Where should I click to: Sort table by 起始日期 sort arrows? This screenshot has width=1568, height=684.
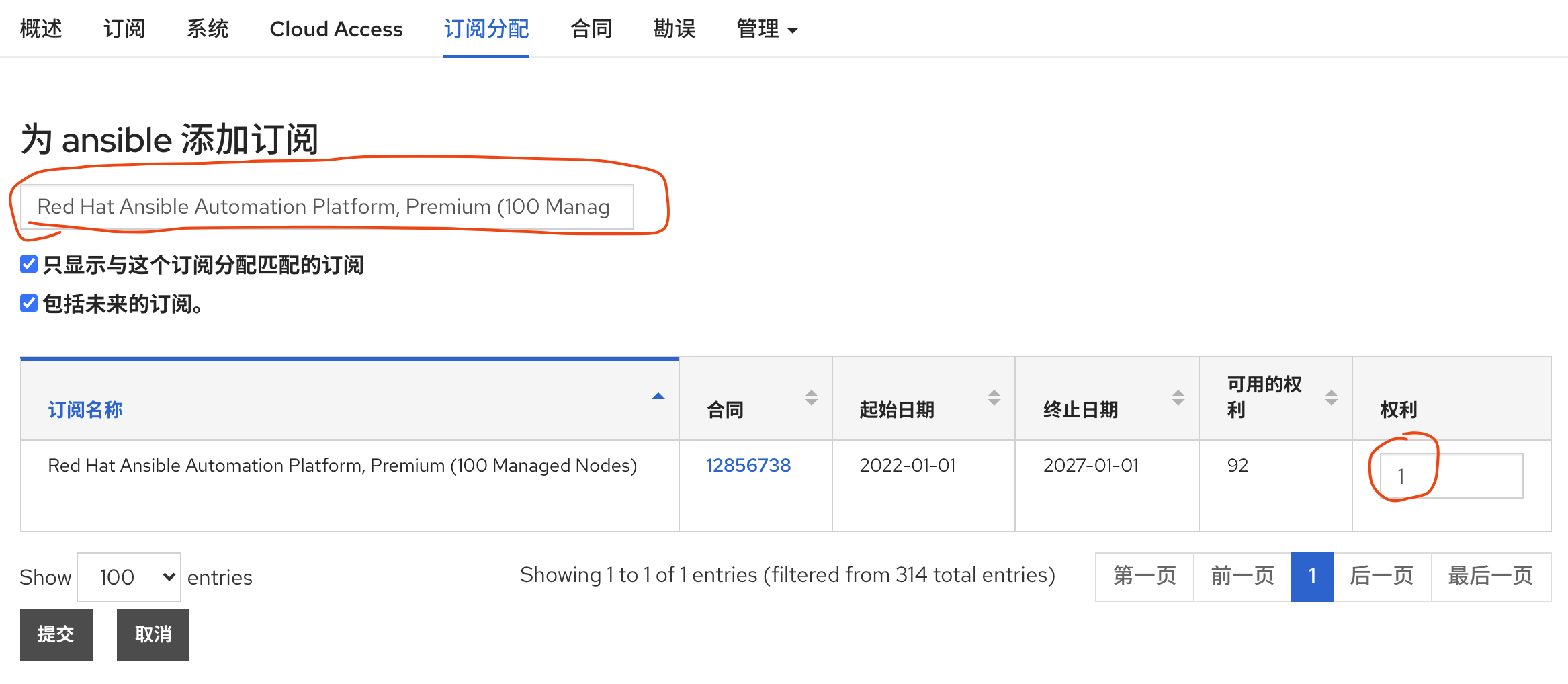pyautogui.click(x=994, y=398)
